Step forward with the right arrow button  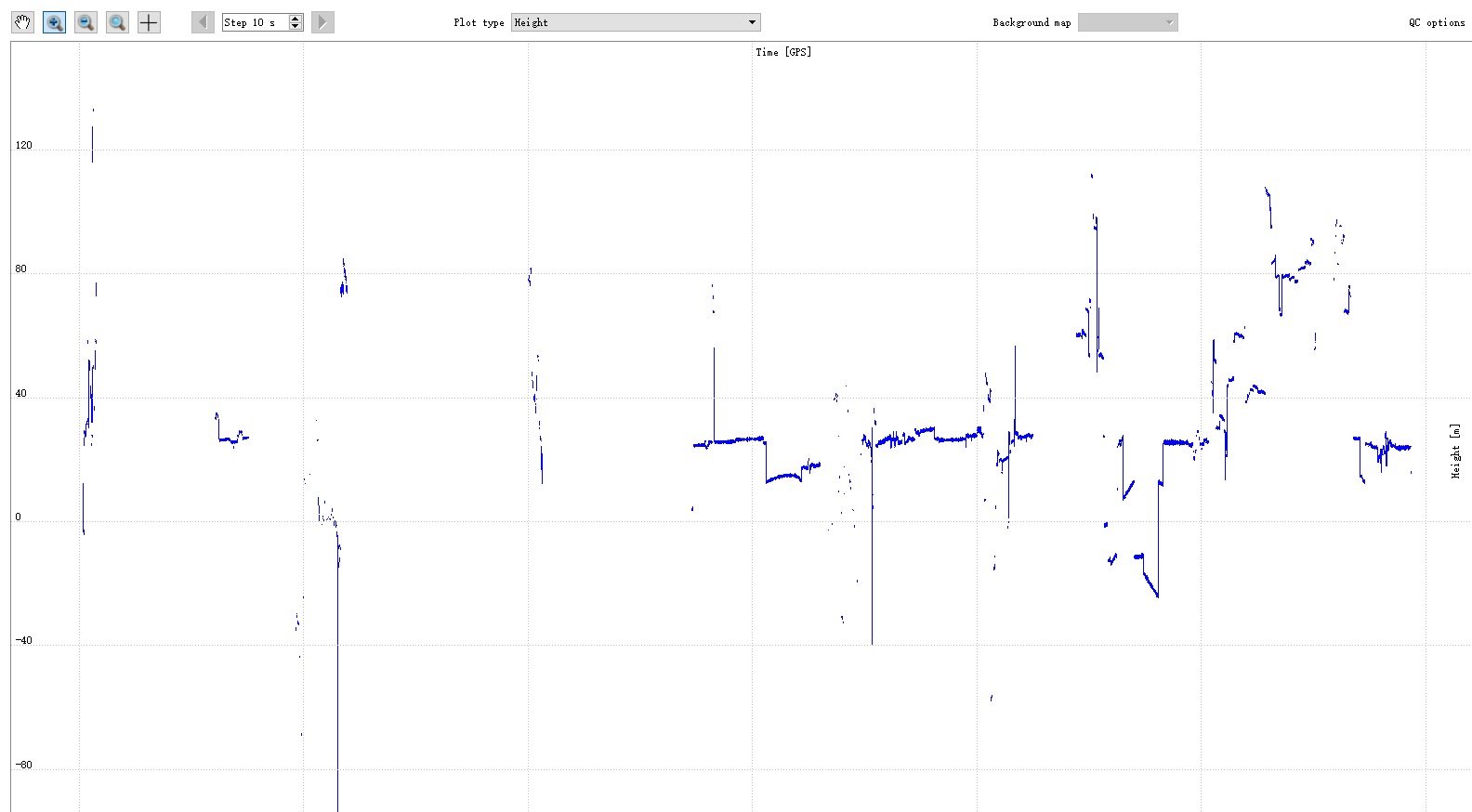[322, 22]
